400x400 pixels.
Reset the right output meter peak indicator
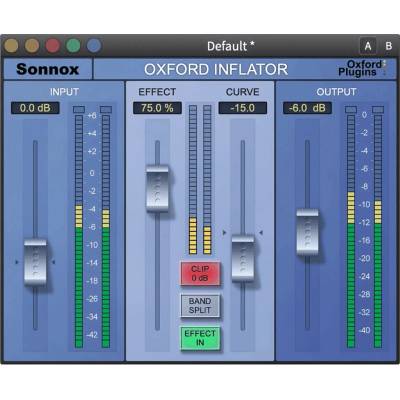pyautogui.click(x=378, y=109)
